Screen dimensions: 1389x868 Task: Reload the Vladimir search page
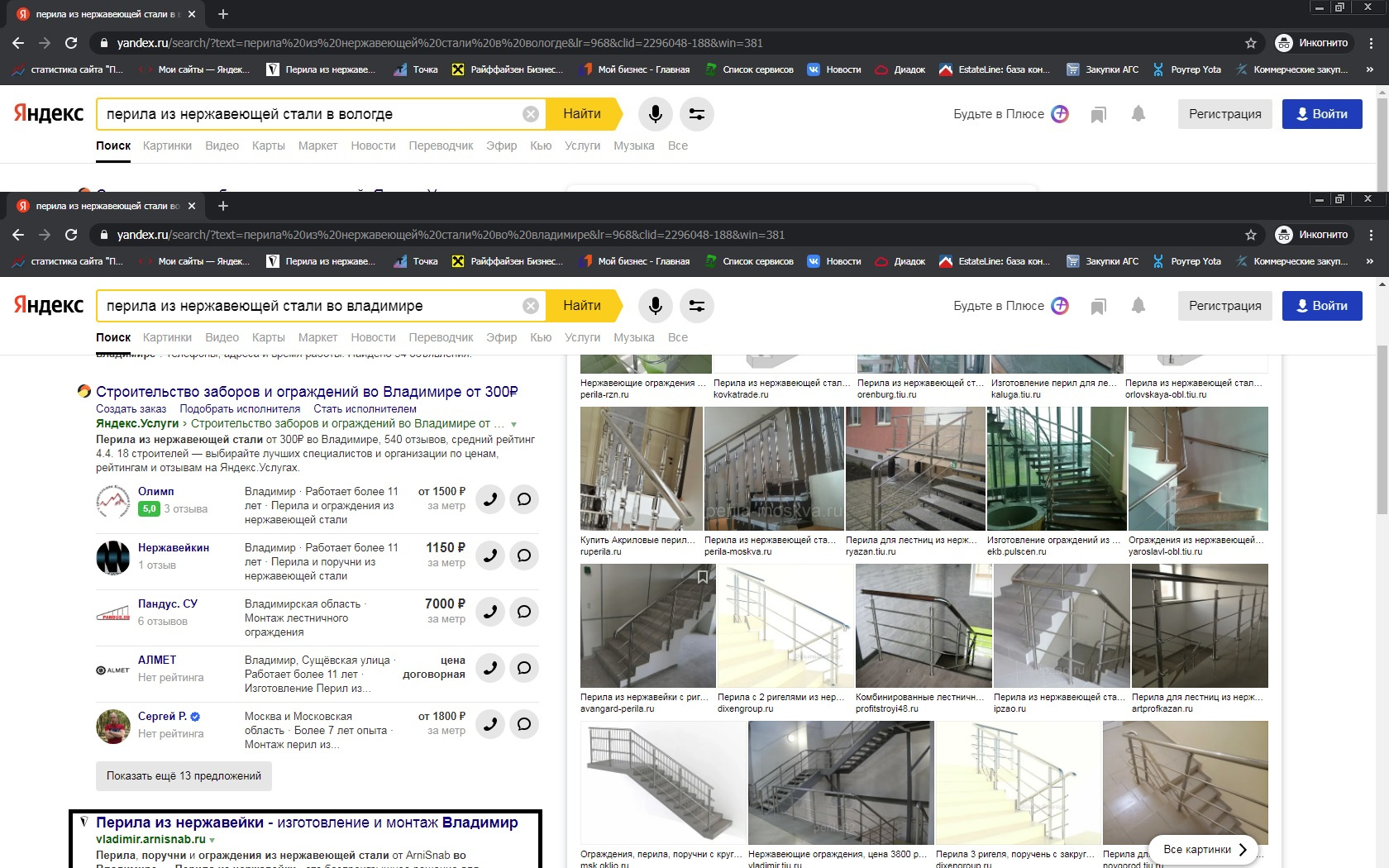(71, 235)
